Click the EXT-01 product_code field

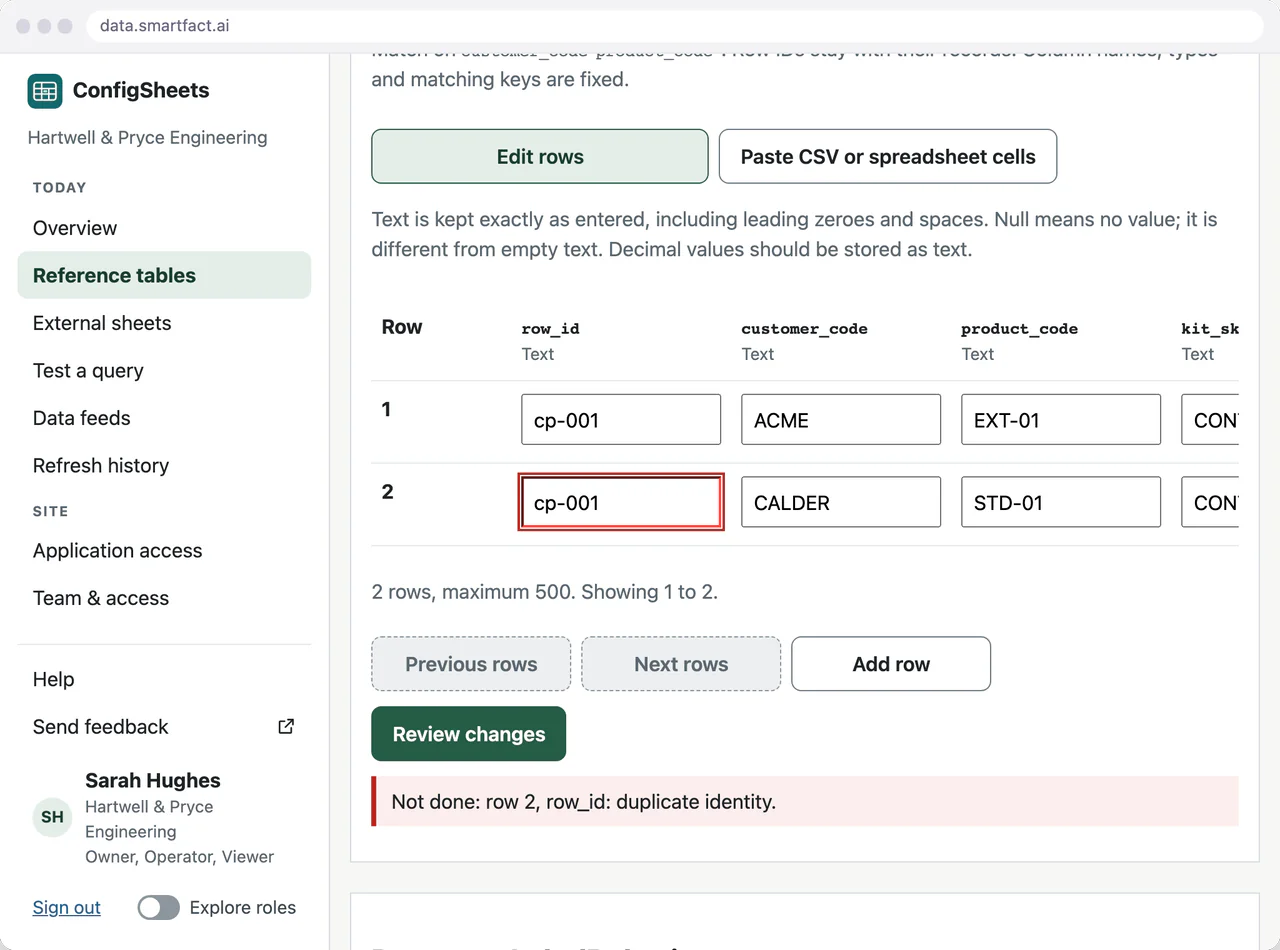(1061, 420)
